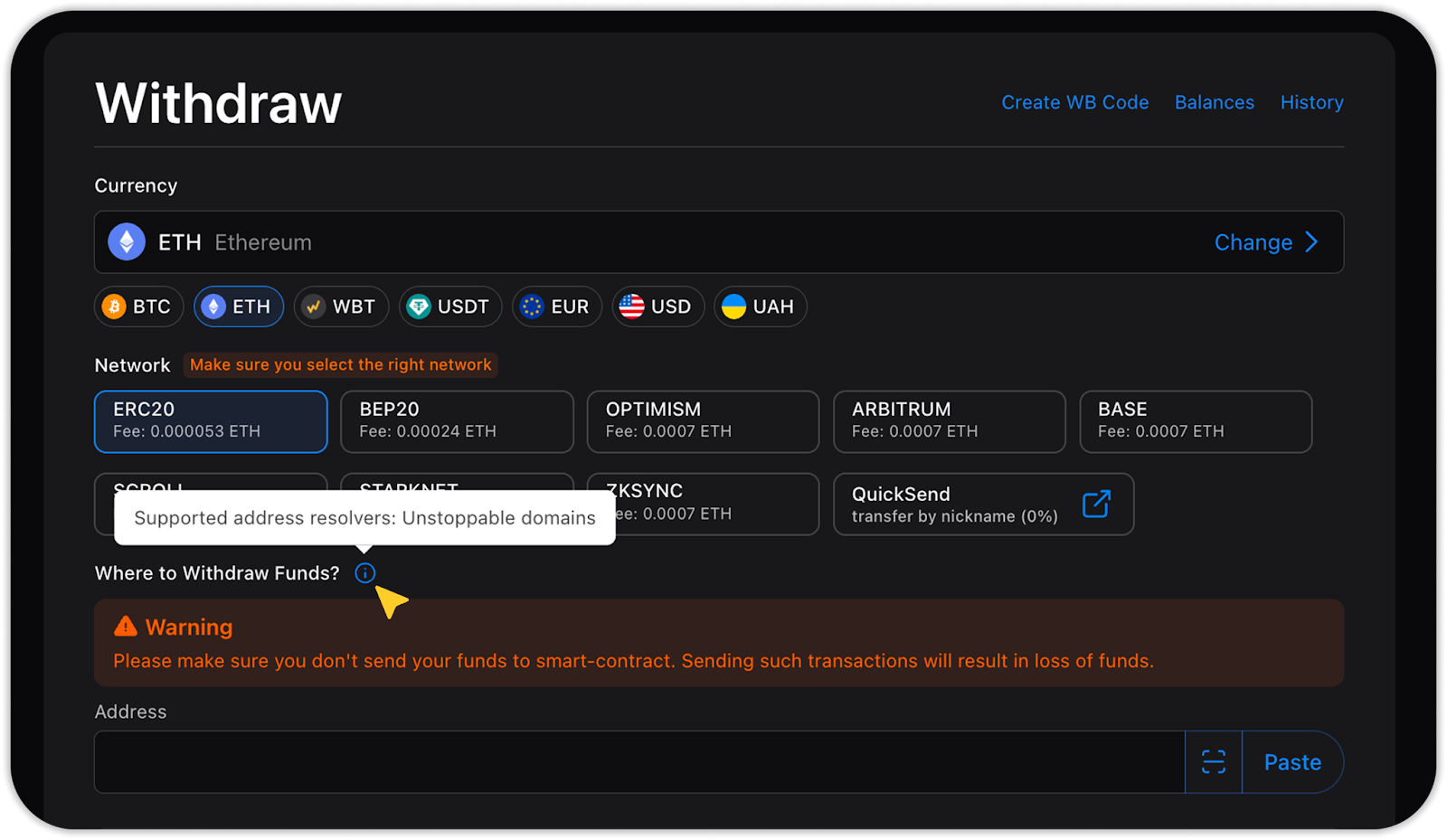Select the BTC currency chip
This screenshot has height=840, width=1447.
tap(138, 307)
